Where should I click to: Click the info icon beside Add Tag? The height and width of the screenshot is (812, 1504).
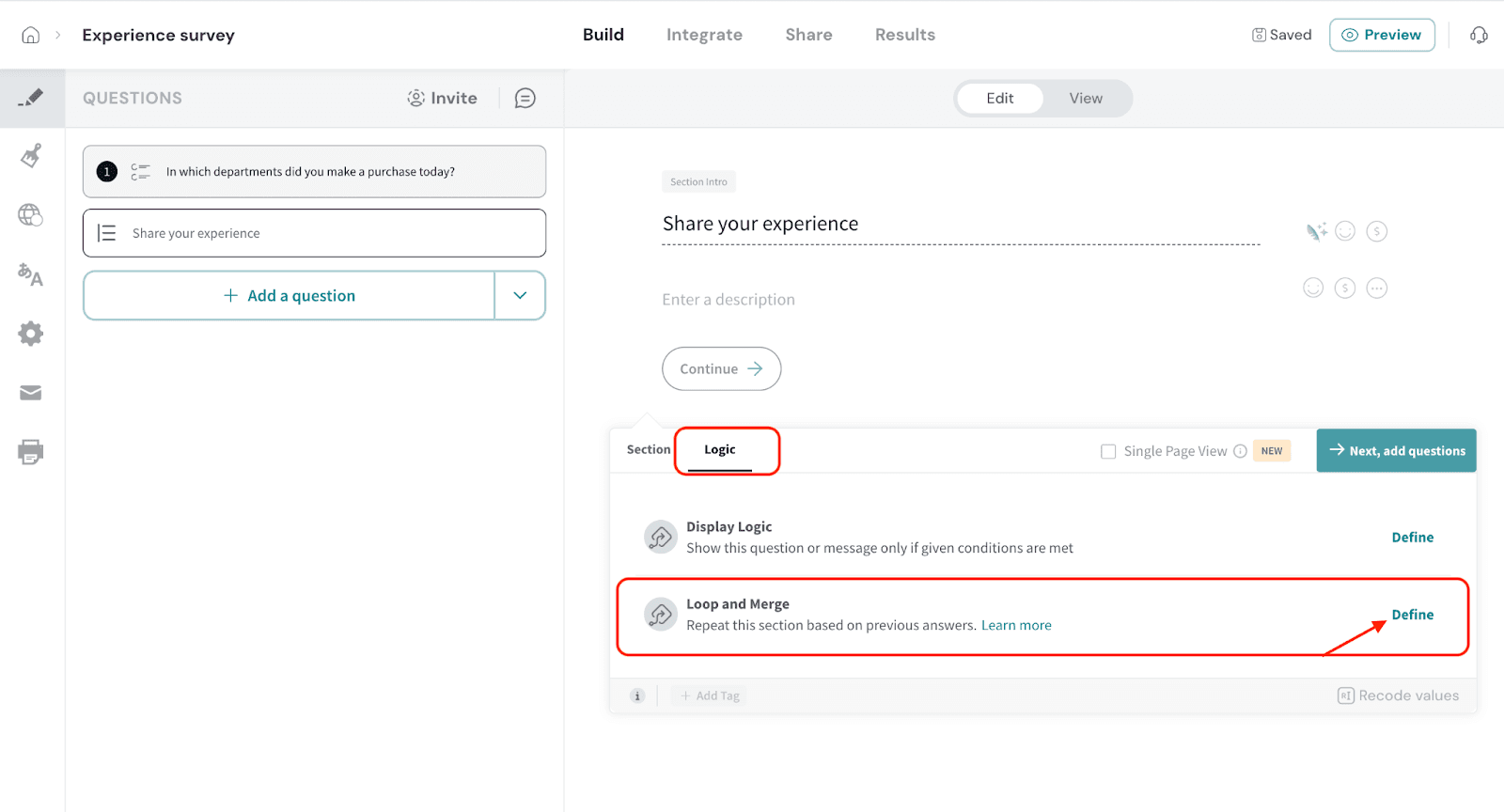click(637, 695)
